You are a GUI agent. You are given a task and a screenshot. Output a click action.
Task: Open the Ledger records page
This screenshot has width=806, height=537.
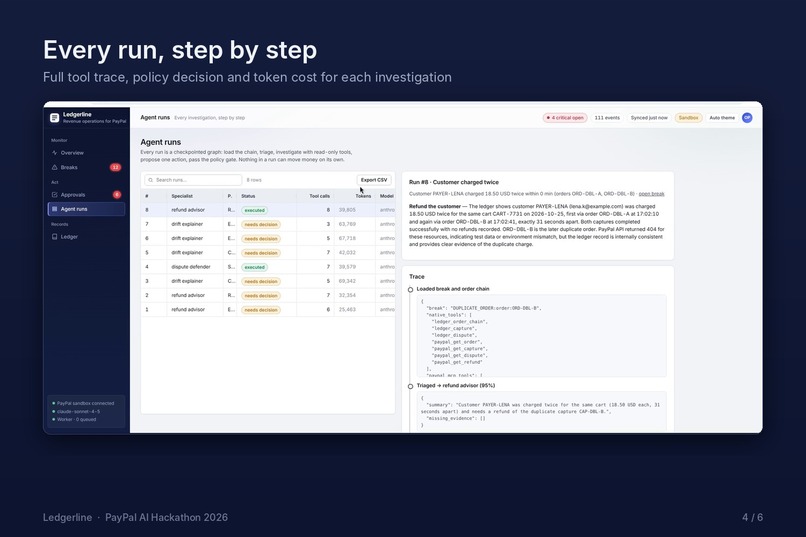coord(86,237)
